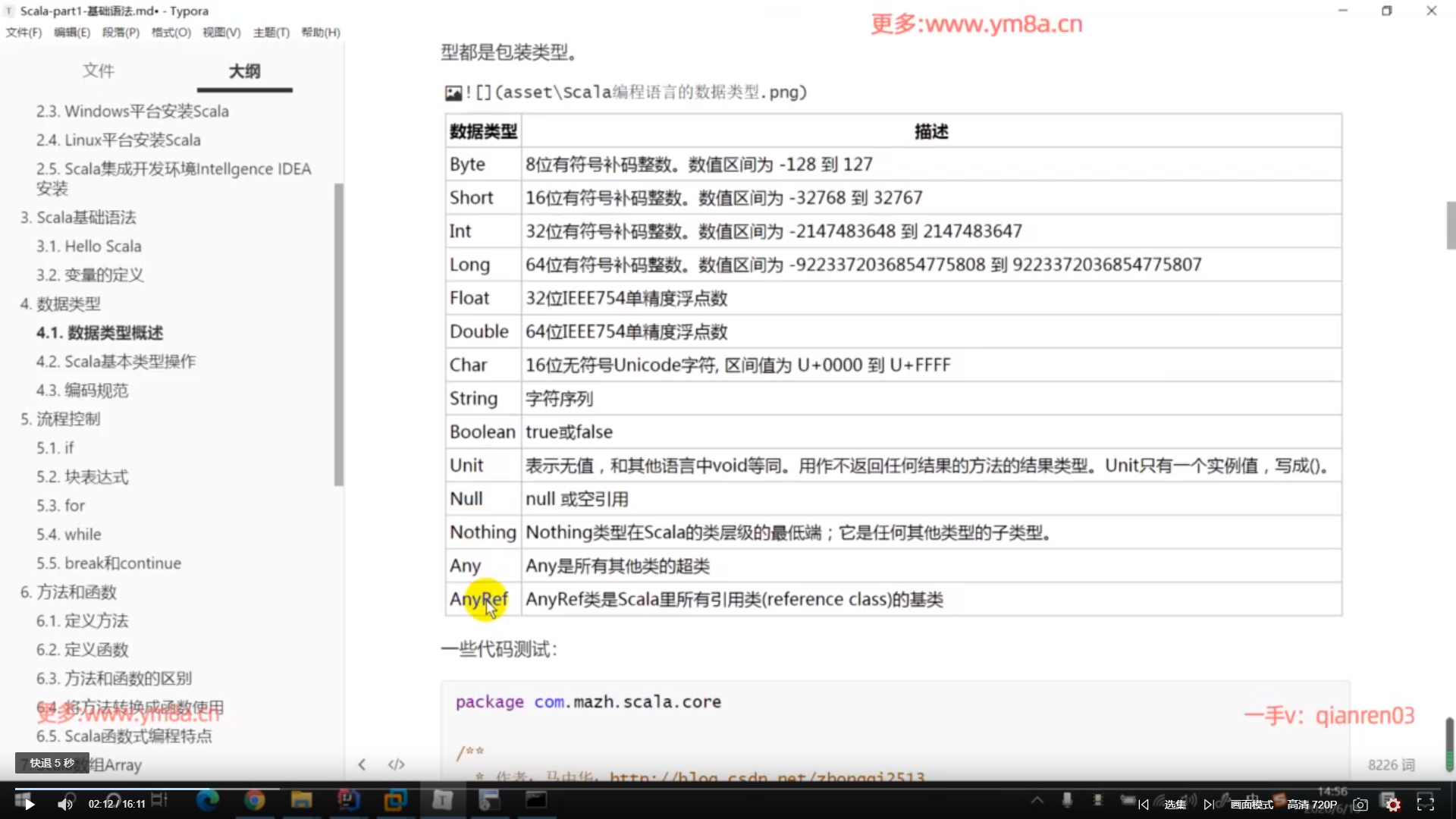Click the image icon before asset path
This screenshot has width=1456, height=819.
click(453, 93)
